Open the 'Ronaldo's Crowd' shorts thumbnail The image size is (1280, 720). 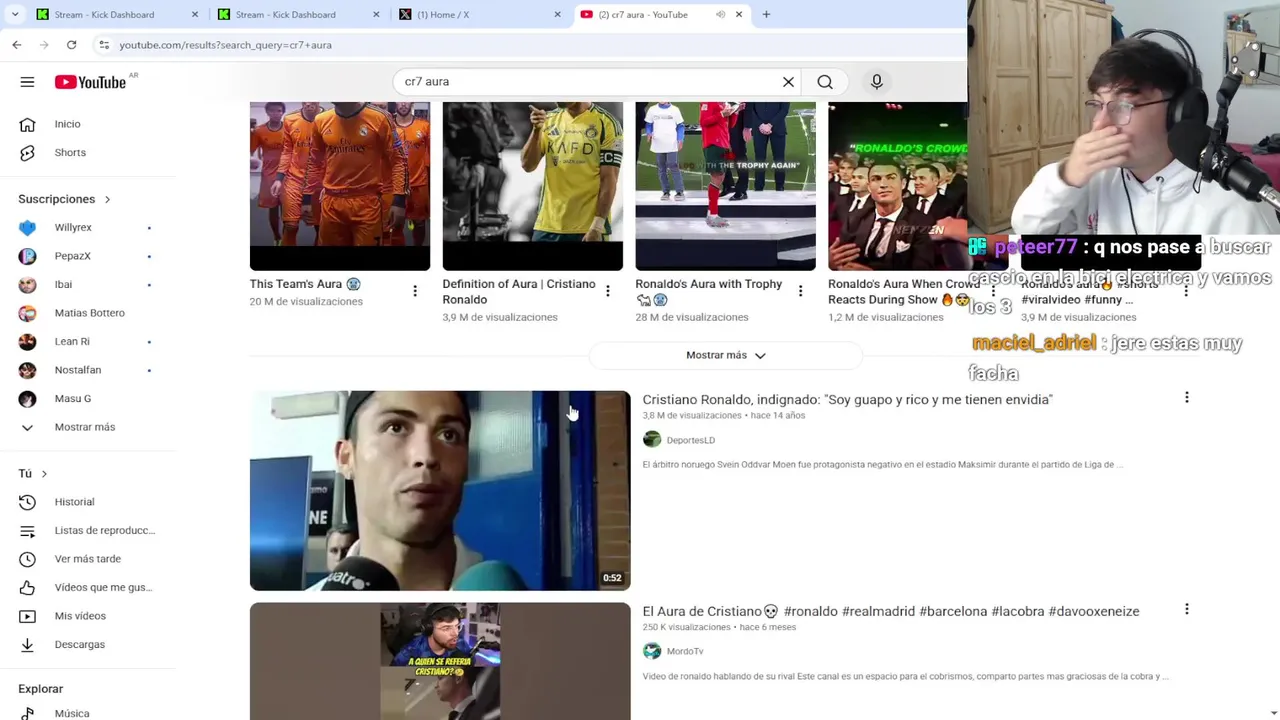[x=898, y=186]
